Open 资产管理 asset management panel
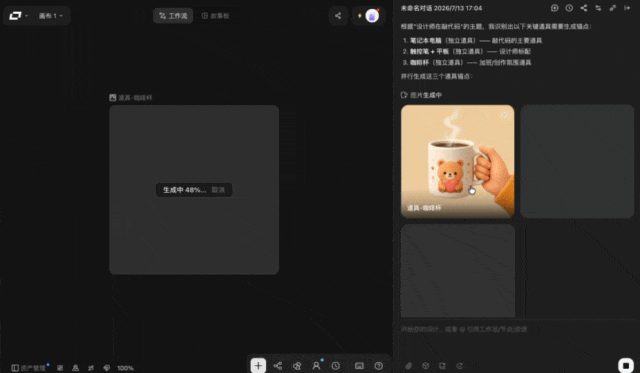This screenshot has width=640, height=373. click(x=29, y=368)
